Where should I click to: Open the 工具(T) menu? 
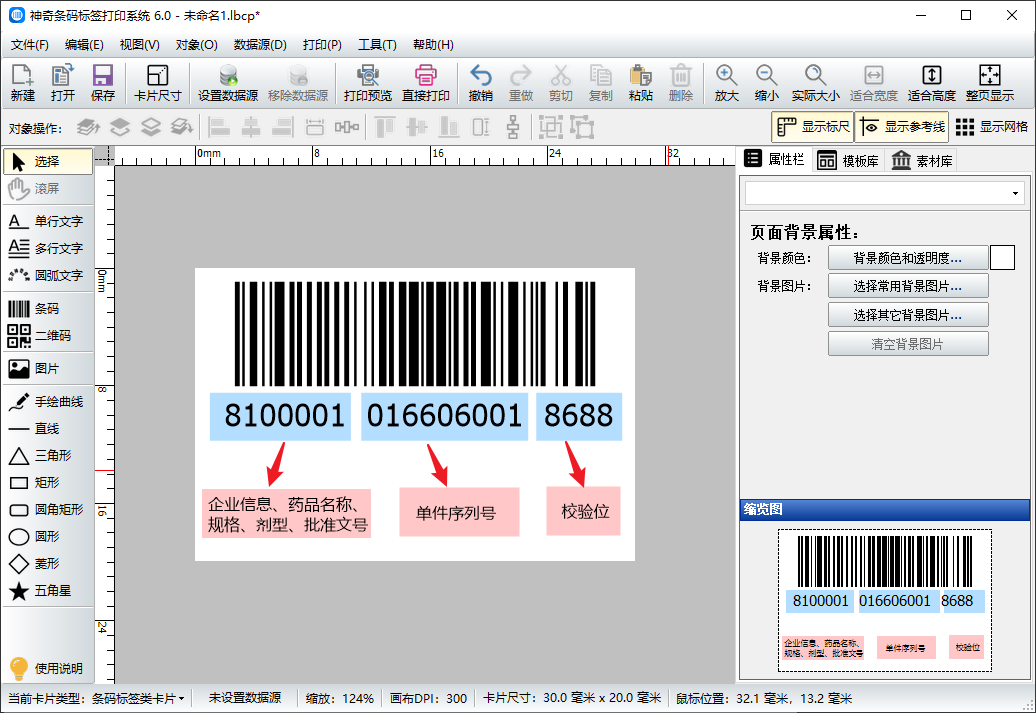click(377, 44)
